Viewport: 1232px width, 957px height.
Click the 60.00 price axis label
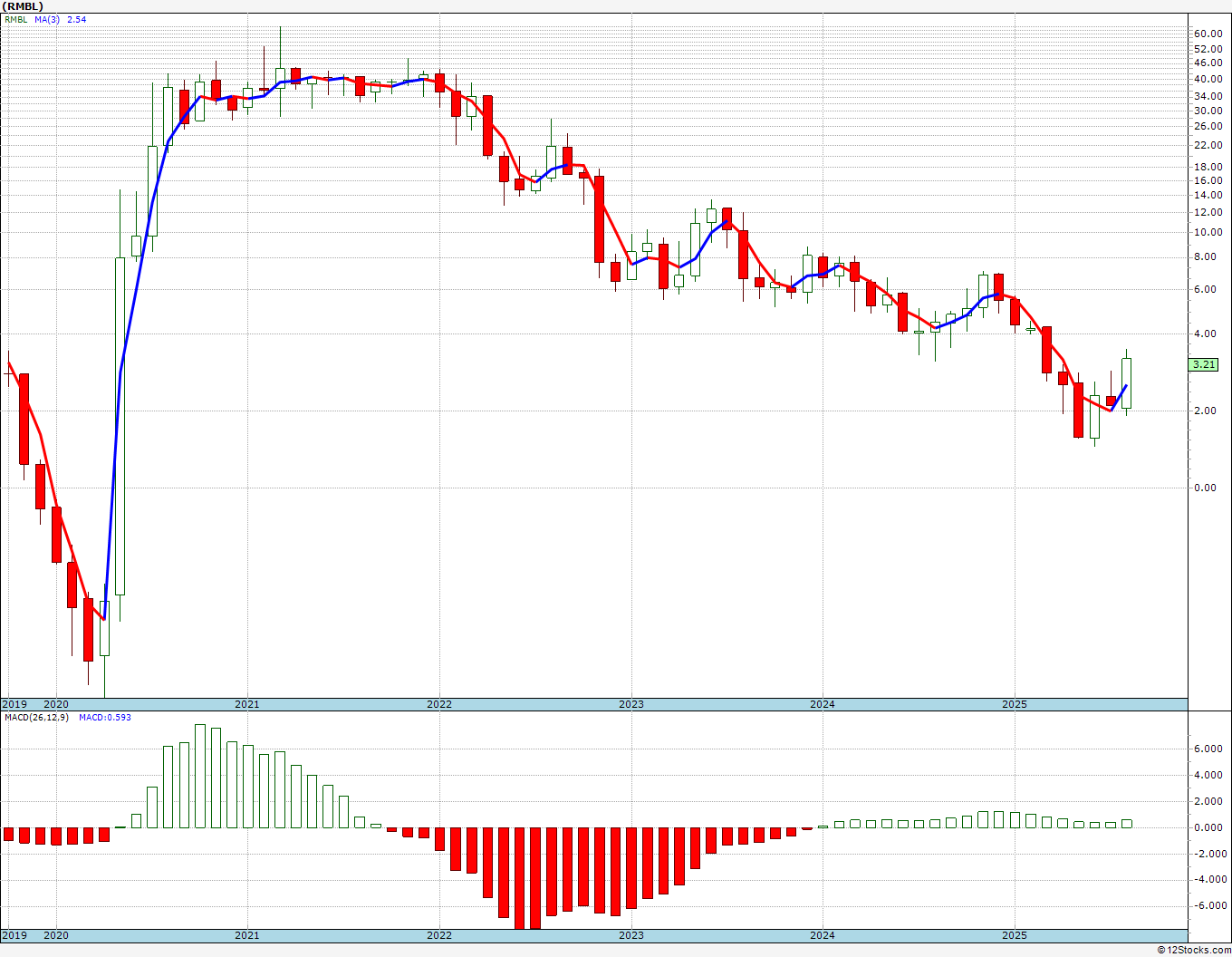(x=1208, y=34)
